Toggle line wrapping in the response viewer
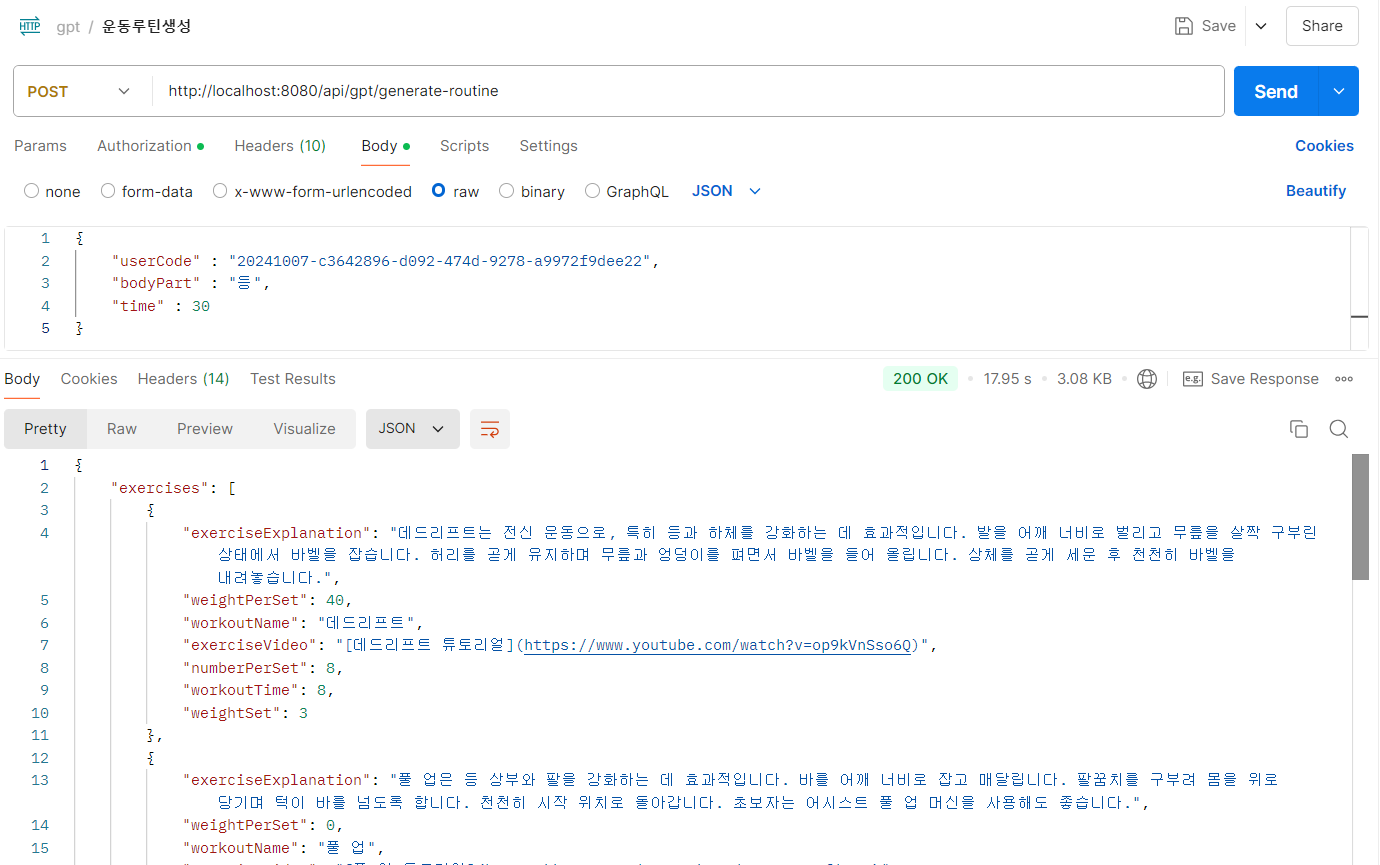Image resolution: width=1380 pixels, height=865 pixels. point(489,428)
